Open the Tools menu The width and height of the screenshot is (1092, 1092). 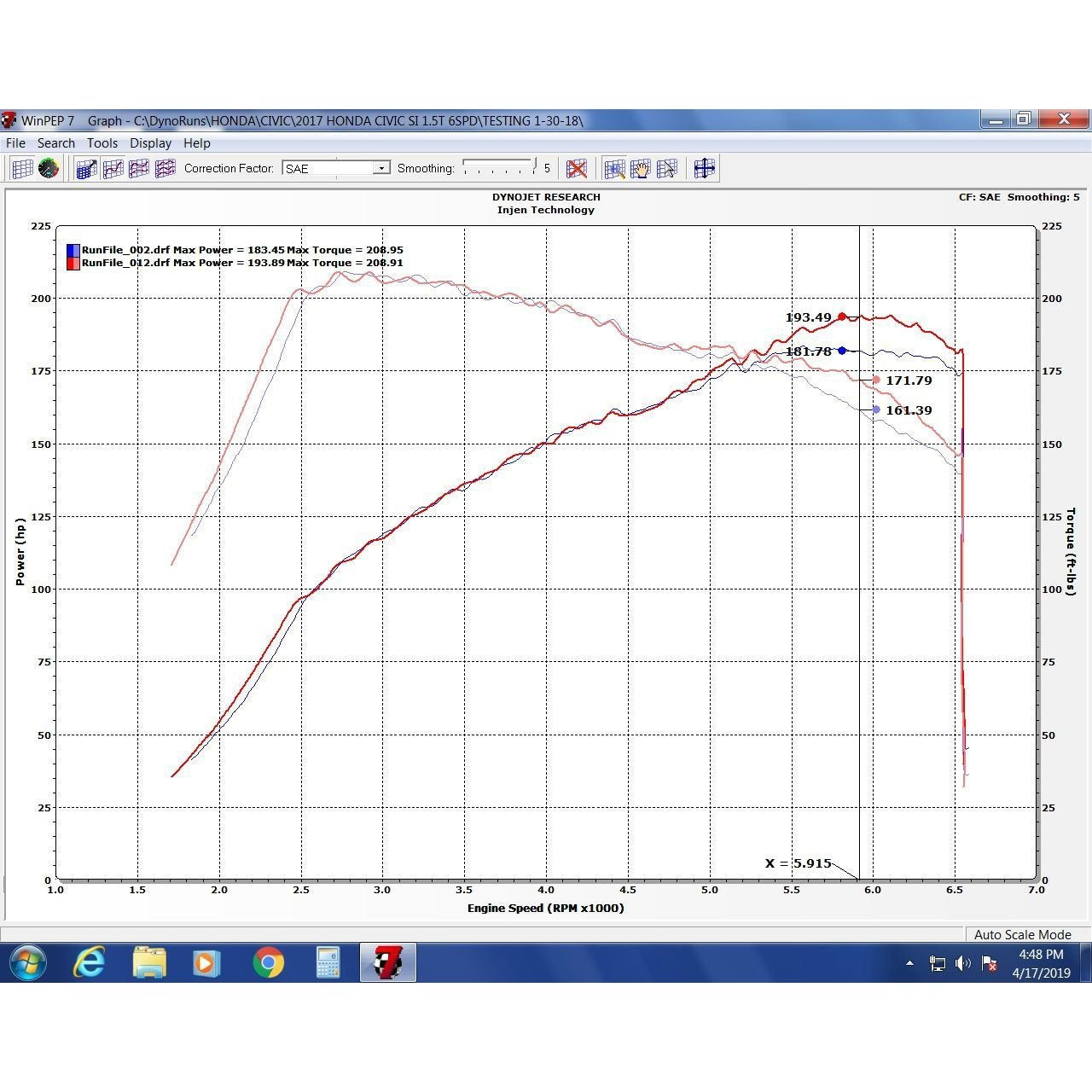(102, 143)
